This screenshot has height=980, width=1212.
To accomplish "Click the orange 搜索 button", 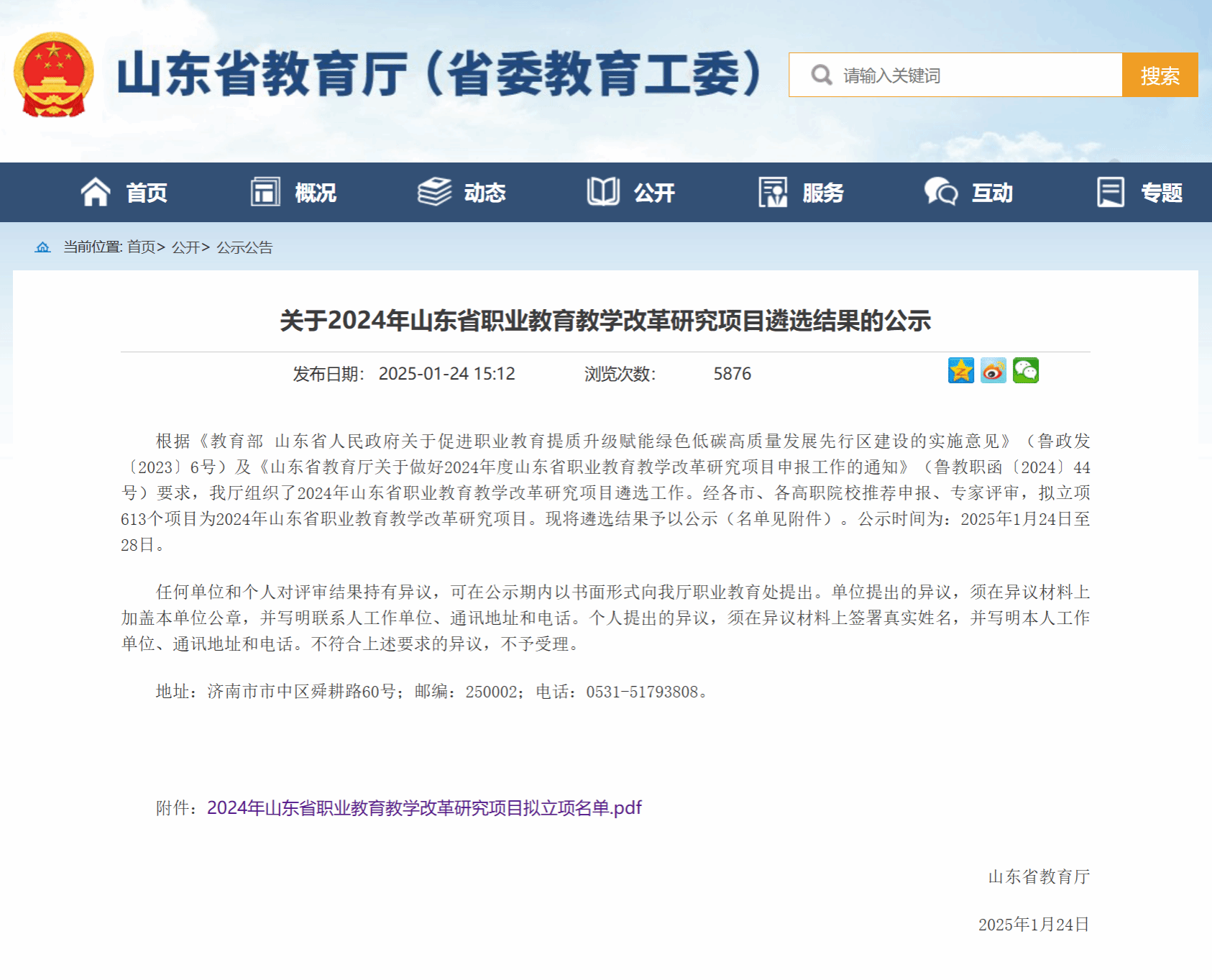I will click(1160, 75).
